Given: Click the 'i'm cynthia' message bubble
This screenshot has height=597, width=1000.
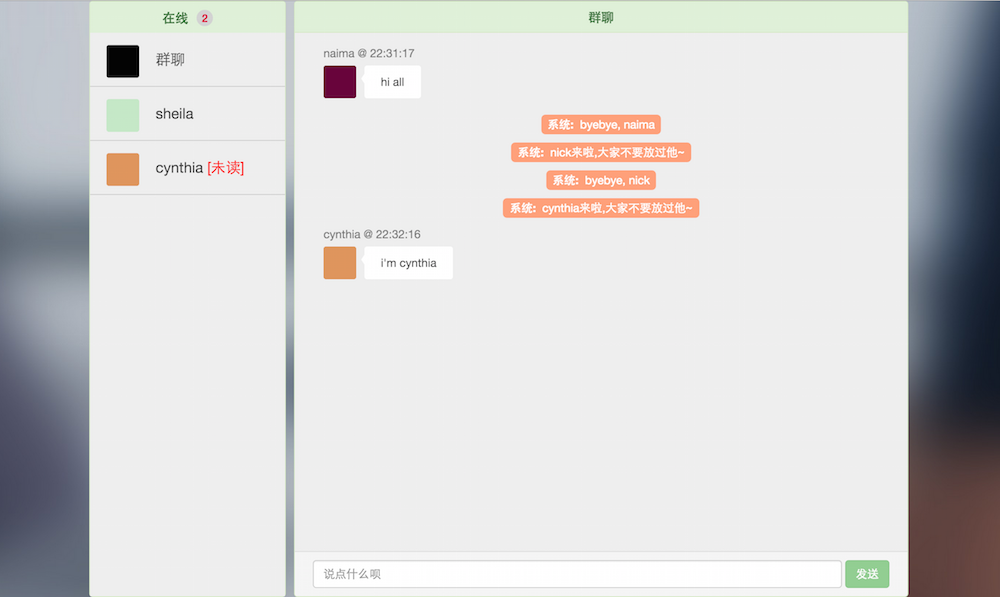Looking at the screenshot, I should [x=408, y=263].
